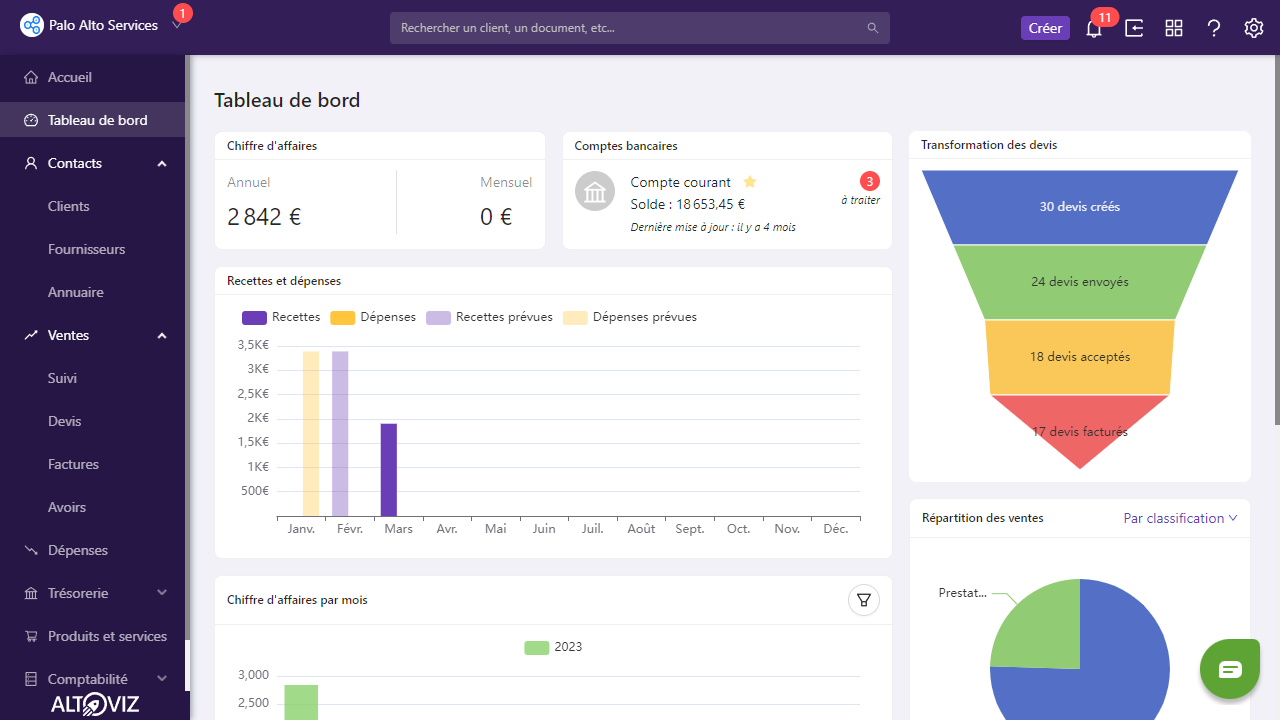The width and height of the screenshot is (1280, 720).
Task: Click the logout arrow icon in header
Action: (x=1134, y=28)
